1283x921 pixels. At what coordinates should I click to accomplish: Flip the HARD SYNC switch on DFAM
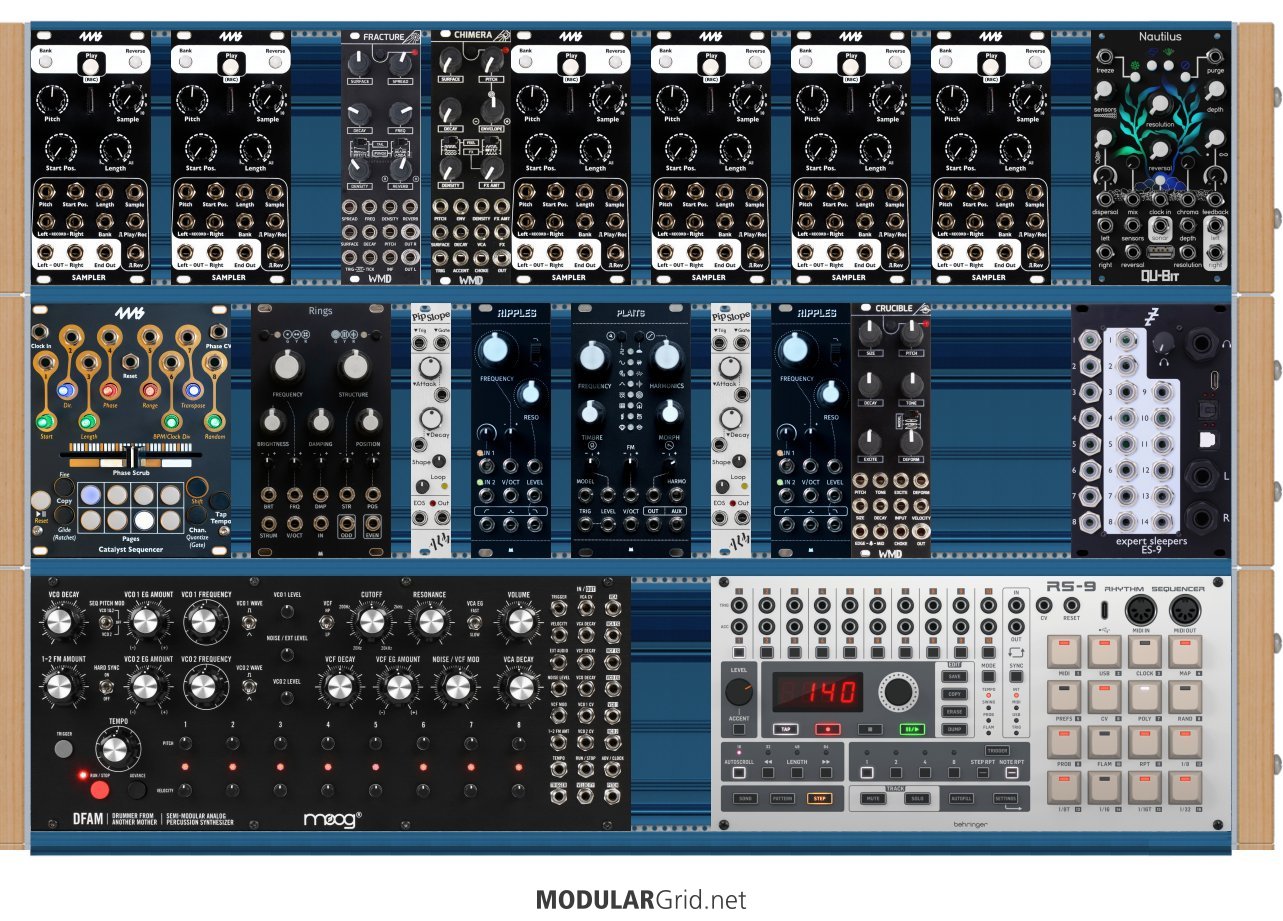click(105, 685)
